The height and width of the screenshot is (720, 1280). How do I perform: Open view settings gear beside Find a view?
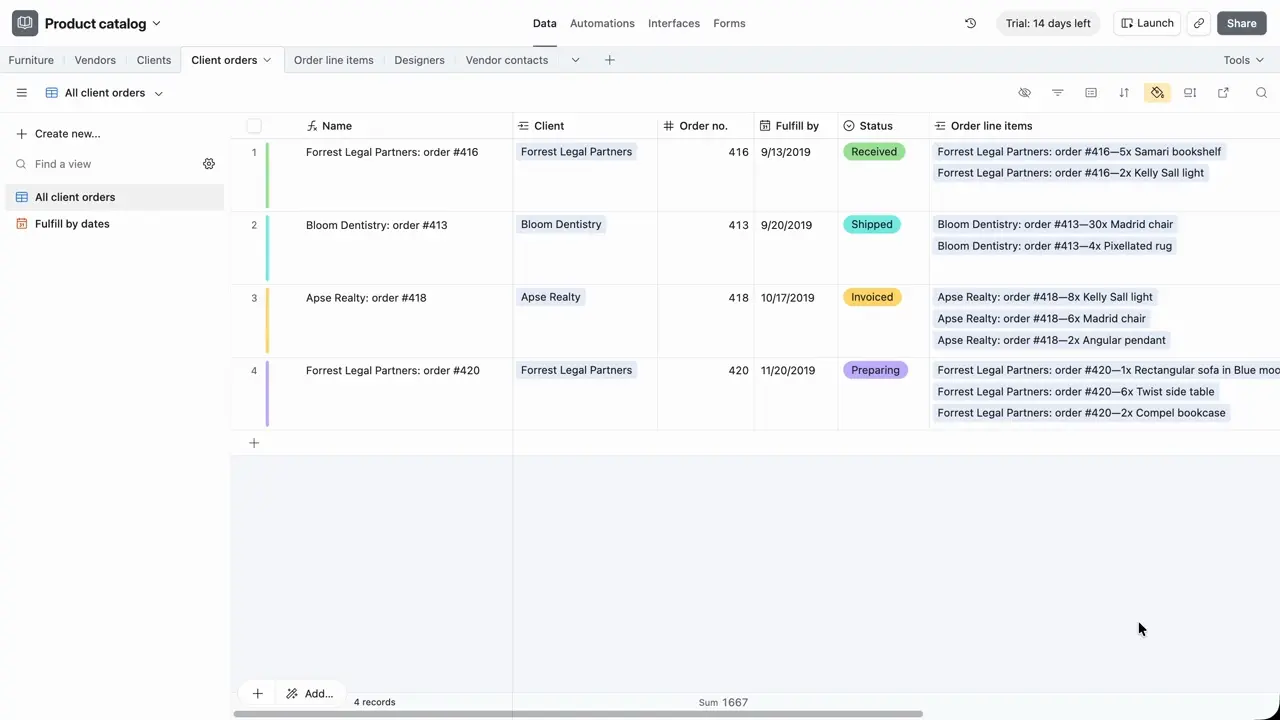tap(209, 163)
